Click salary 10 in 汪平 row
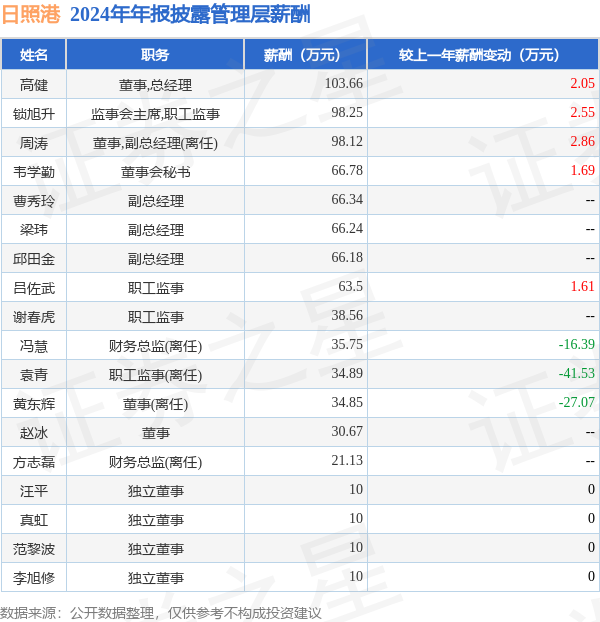The height and width of the screenshot is (622, 600). [x=356, y=489]
